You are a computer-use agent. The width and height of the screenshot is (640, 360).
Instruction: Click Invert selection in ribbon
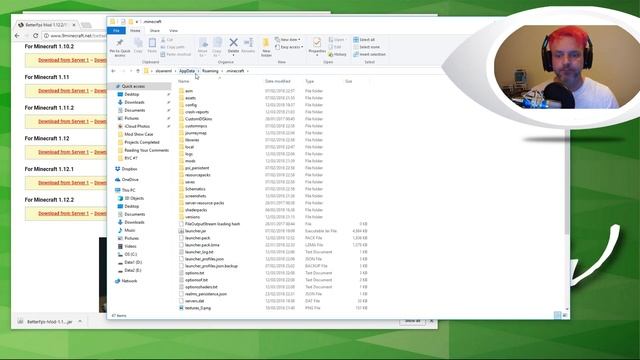click(369, 54)
